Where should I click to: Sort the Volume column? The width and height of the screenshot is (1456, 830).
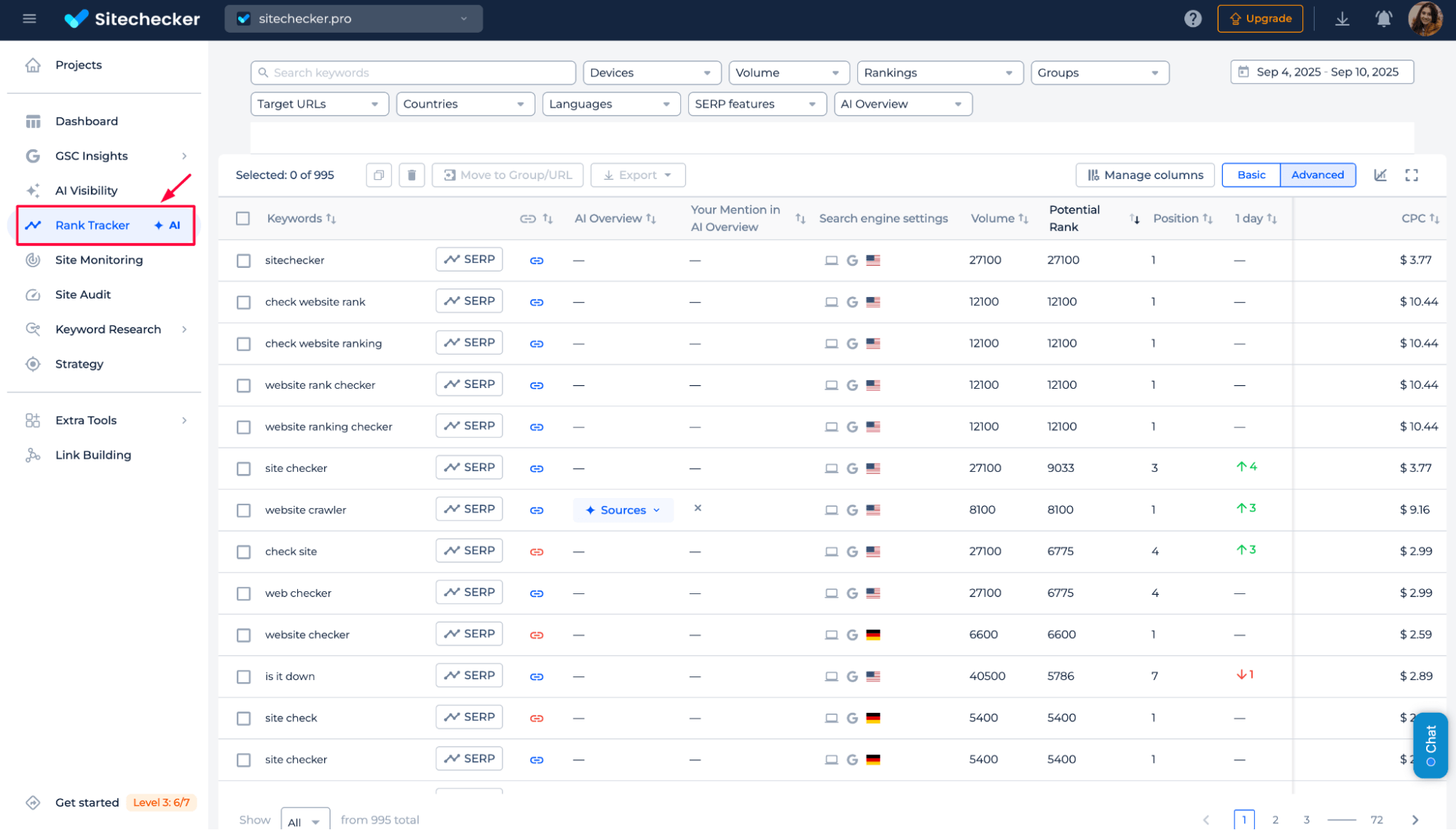tap(1023, 218)
